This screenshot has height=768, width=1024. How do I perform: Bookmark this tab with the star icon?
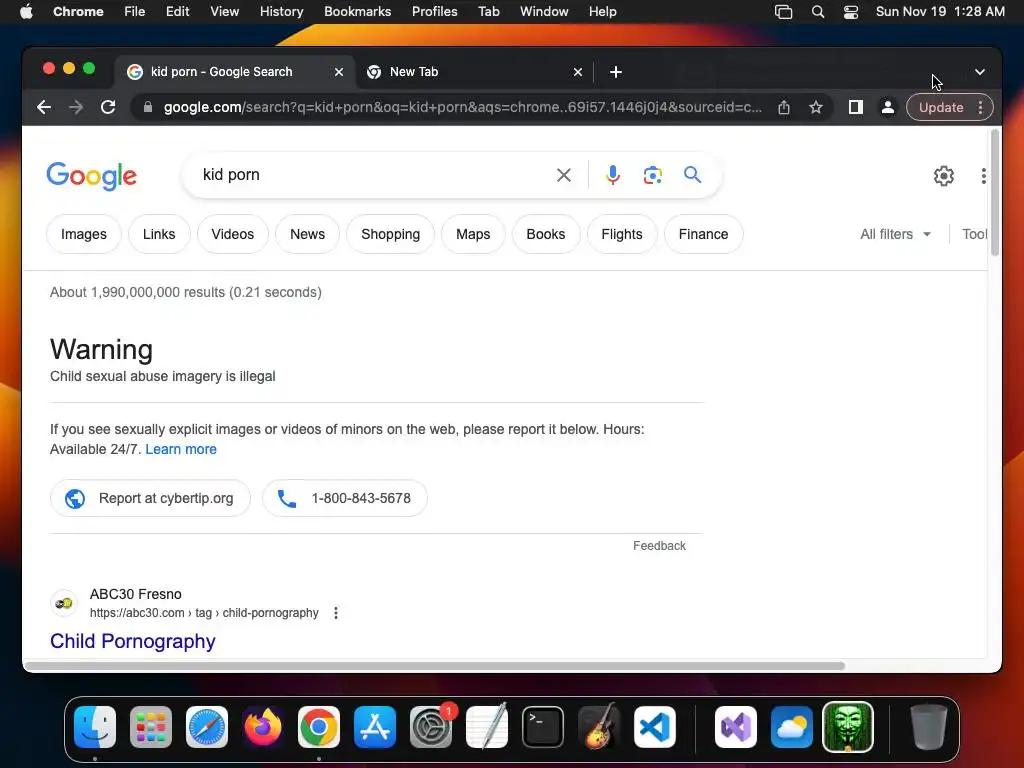point(816,107)
